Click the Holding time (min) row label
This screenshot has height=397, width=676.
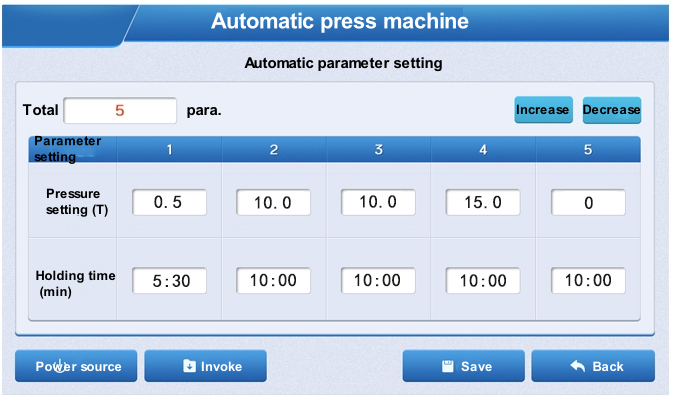75,284
